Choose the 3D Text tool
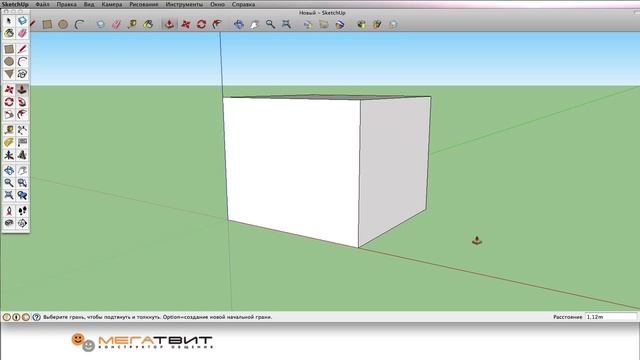 tap(22, 155)
